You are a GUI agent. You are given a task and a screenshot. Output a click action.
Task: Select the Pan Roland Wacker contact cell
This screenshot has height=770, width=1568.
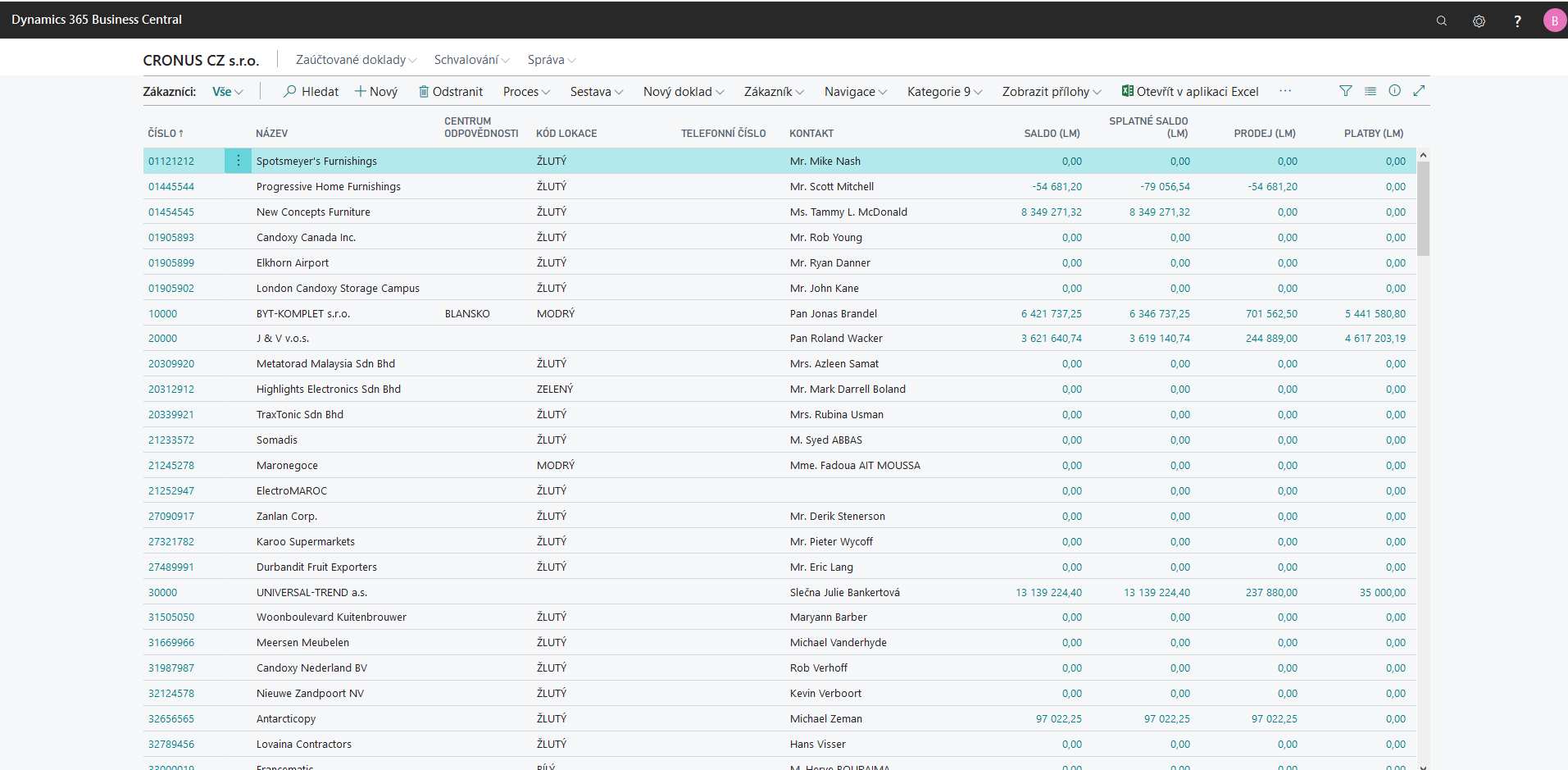pos(836,339)
